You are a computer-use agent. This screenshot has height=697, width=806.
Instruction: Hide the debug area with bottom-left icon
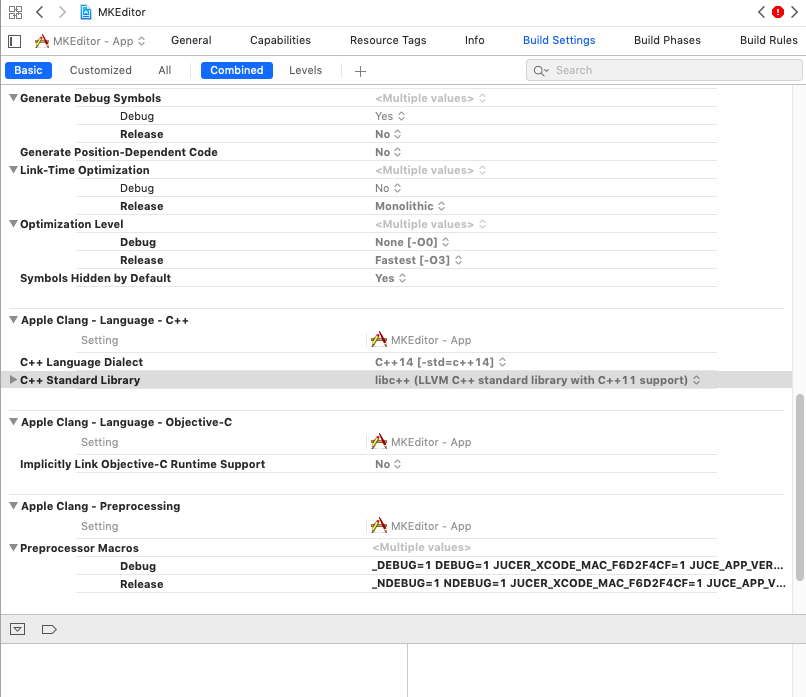point(17,629)
